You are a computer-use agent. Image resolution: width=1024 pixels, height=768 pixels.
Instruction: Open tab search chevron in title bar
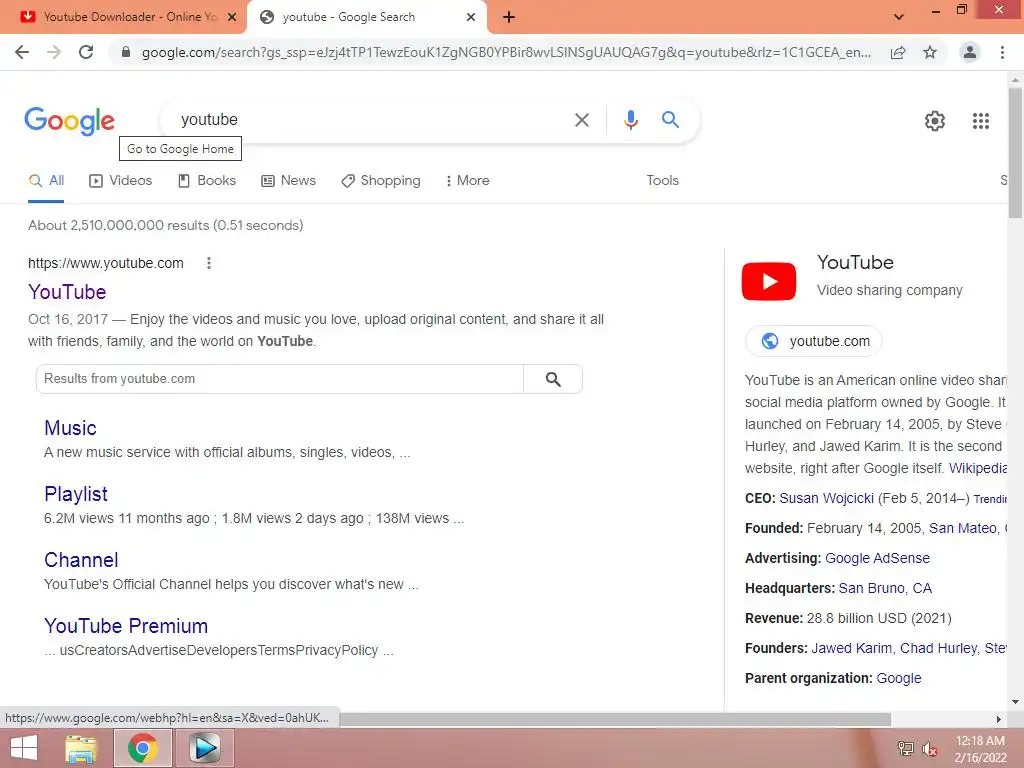click(x=899, y=17)
